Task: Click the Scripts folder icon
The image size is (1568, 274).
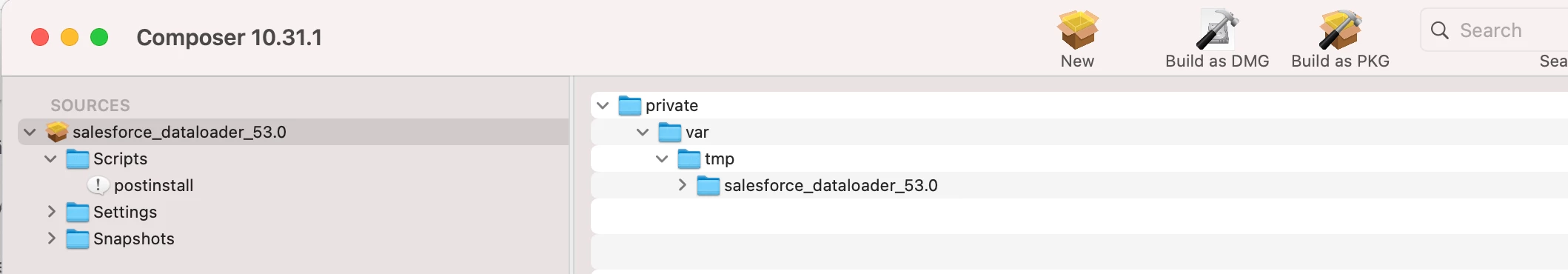Action: pos(78,158)
